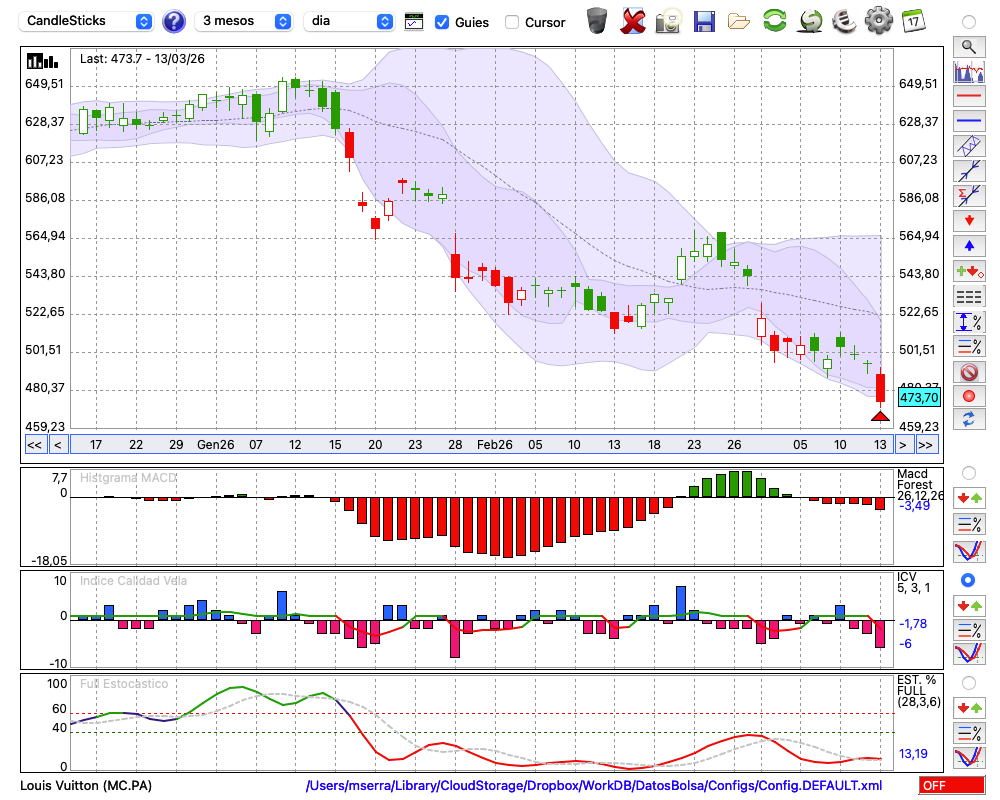Select the red horizontal line tool

[968, 97]
